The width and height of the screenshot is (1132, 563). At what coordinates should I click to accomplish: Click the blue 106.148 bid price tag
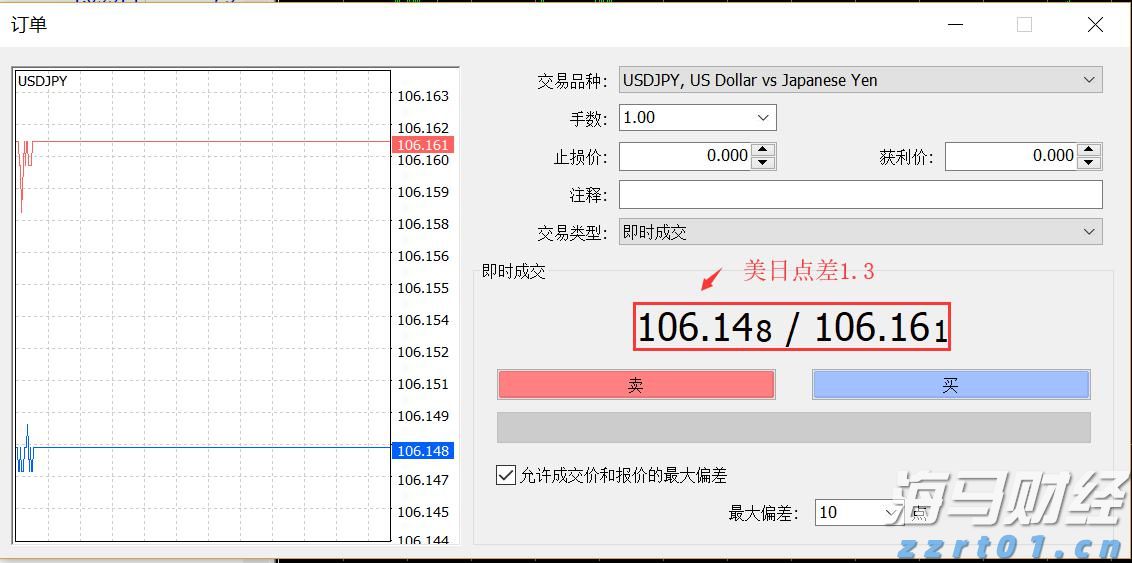point(423,451)
